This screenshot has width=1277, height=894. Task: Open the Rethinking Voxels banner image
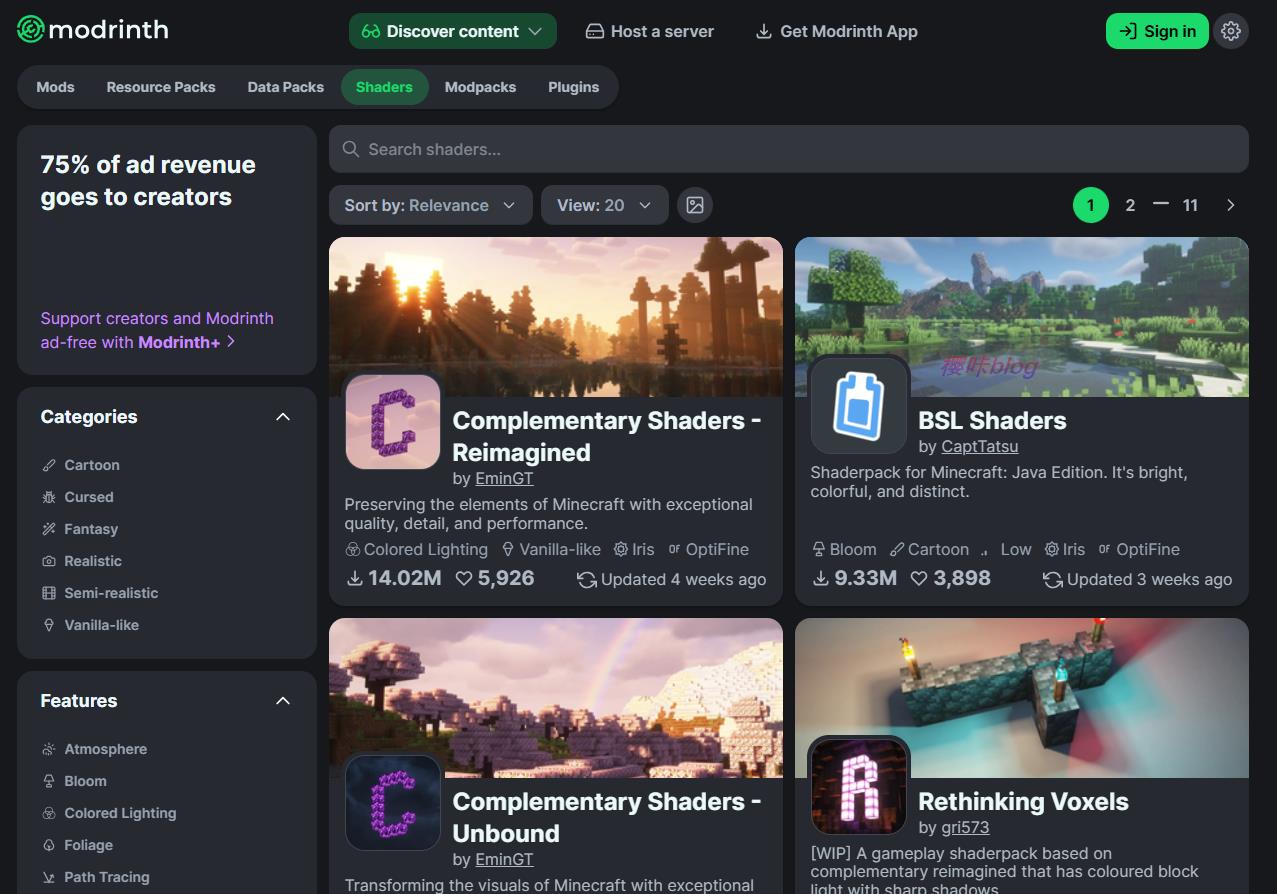pyautogui.click(x=1022, y=698)
